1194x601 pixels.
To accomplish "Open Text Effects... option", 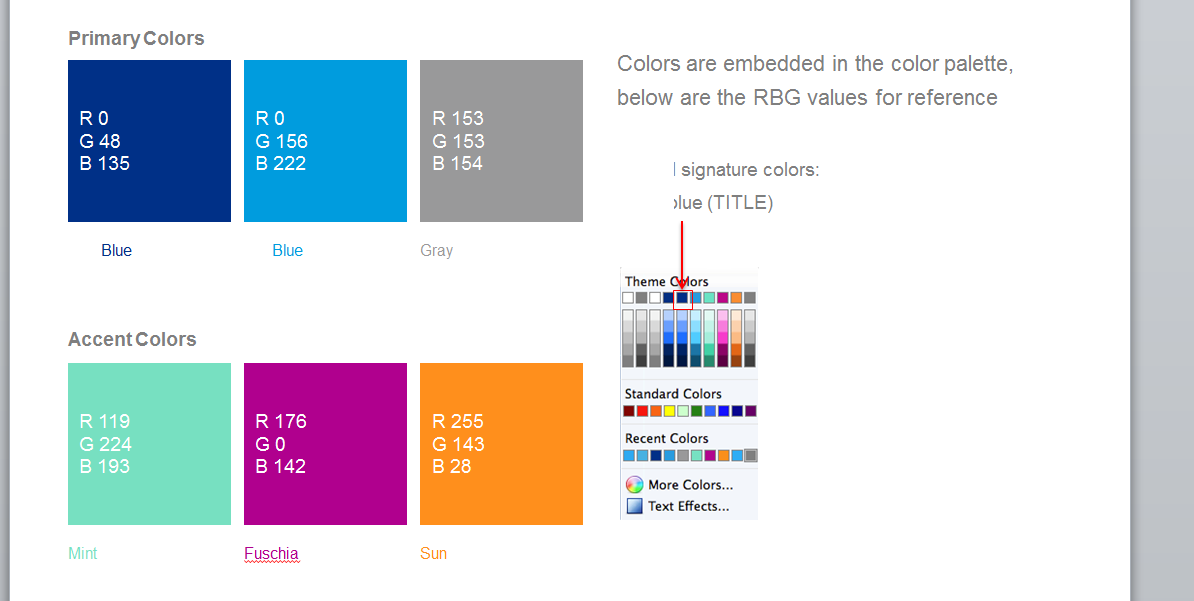I will click(x=688, y=506).
